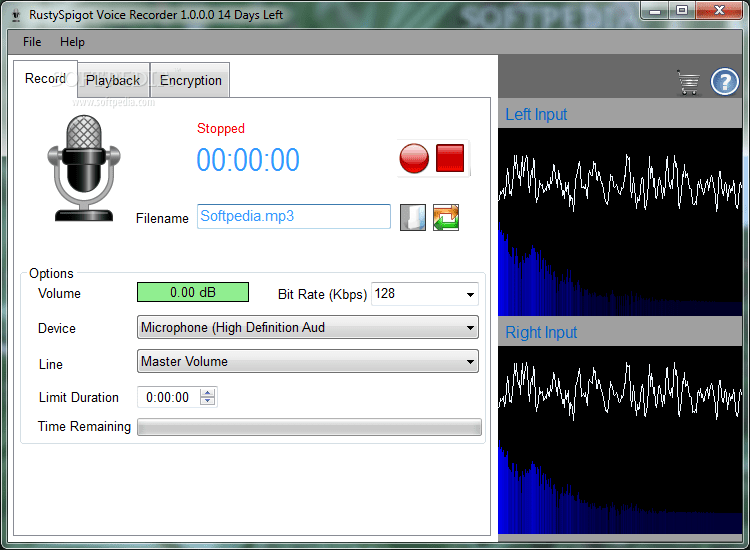Click the green 0.00 dB volume control
The height and width of the screenshot is (550, 750).
click(x=193, y=292)
